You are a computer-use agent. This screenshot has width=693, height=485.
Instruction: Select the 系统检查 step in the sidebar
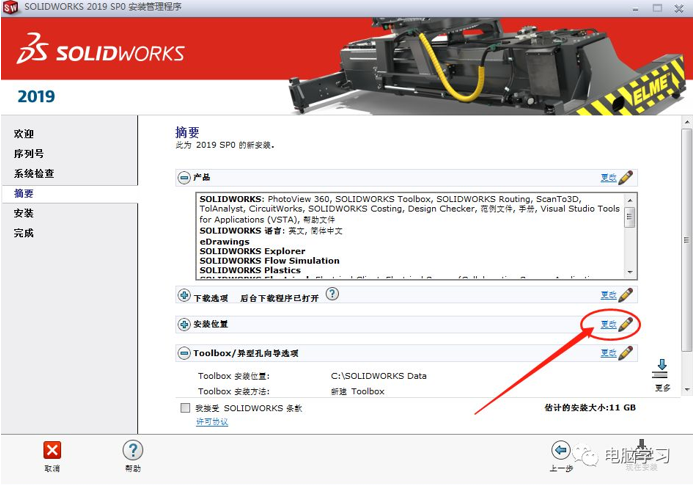click(x=34, y=173)
